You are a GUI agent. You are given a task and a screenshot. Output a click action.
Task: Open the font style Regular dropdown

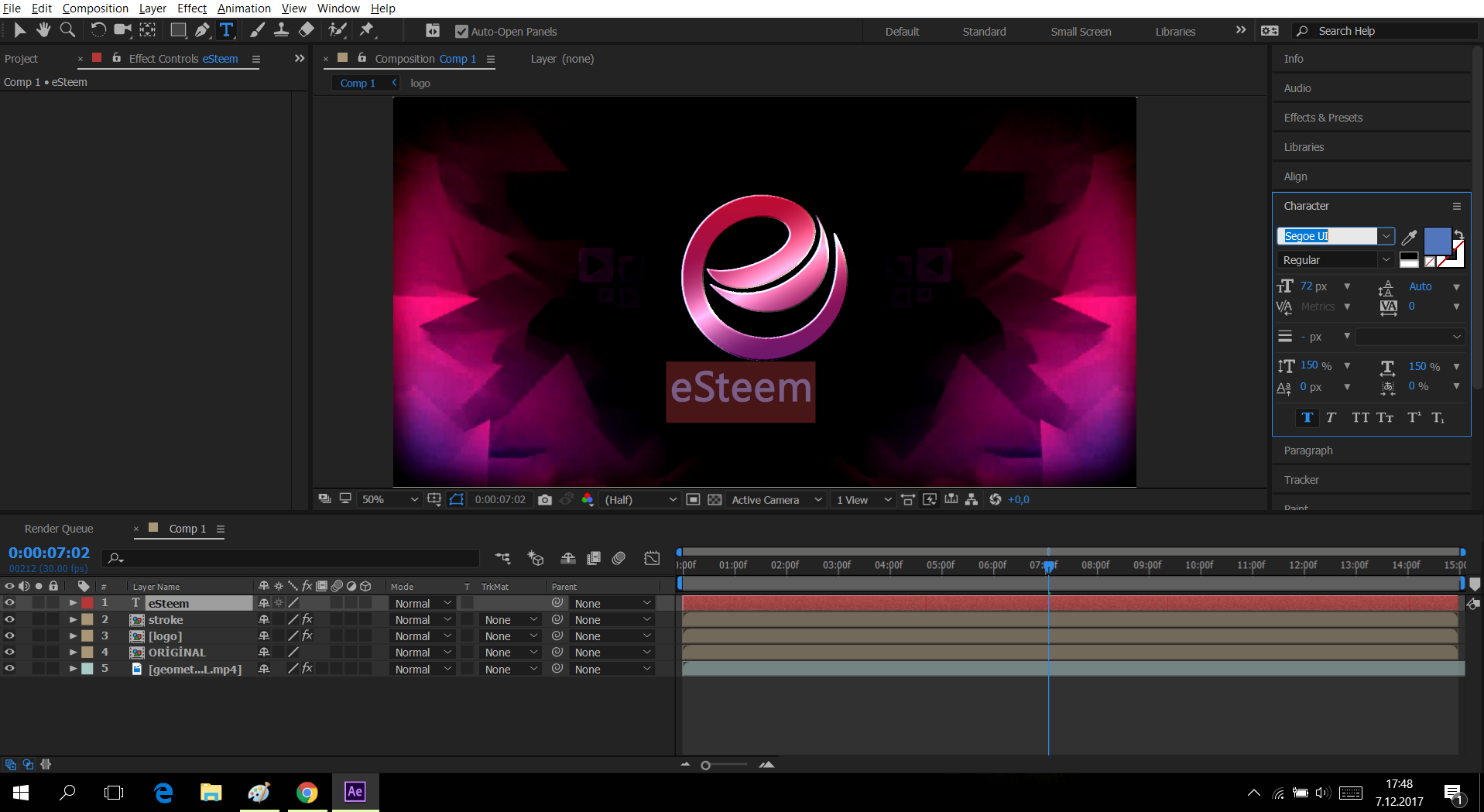pyautogui.click(x=1386, y=260)
